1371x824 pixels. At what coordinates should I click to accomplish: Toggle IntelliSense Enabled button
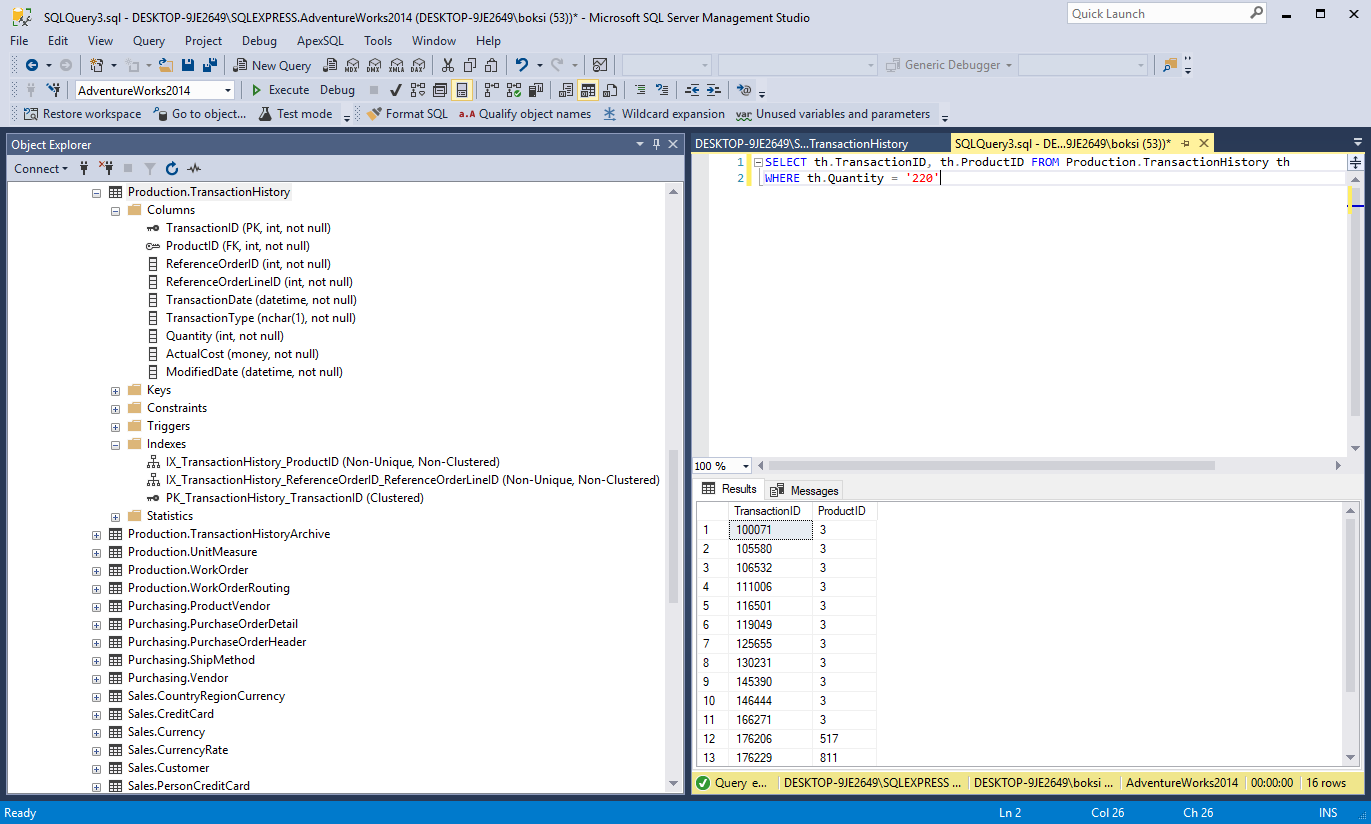[462, 90]
